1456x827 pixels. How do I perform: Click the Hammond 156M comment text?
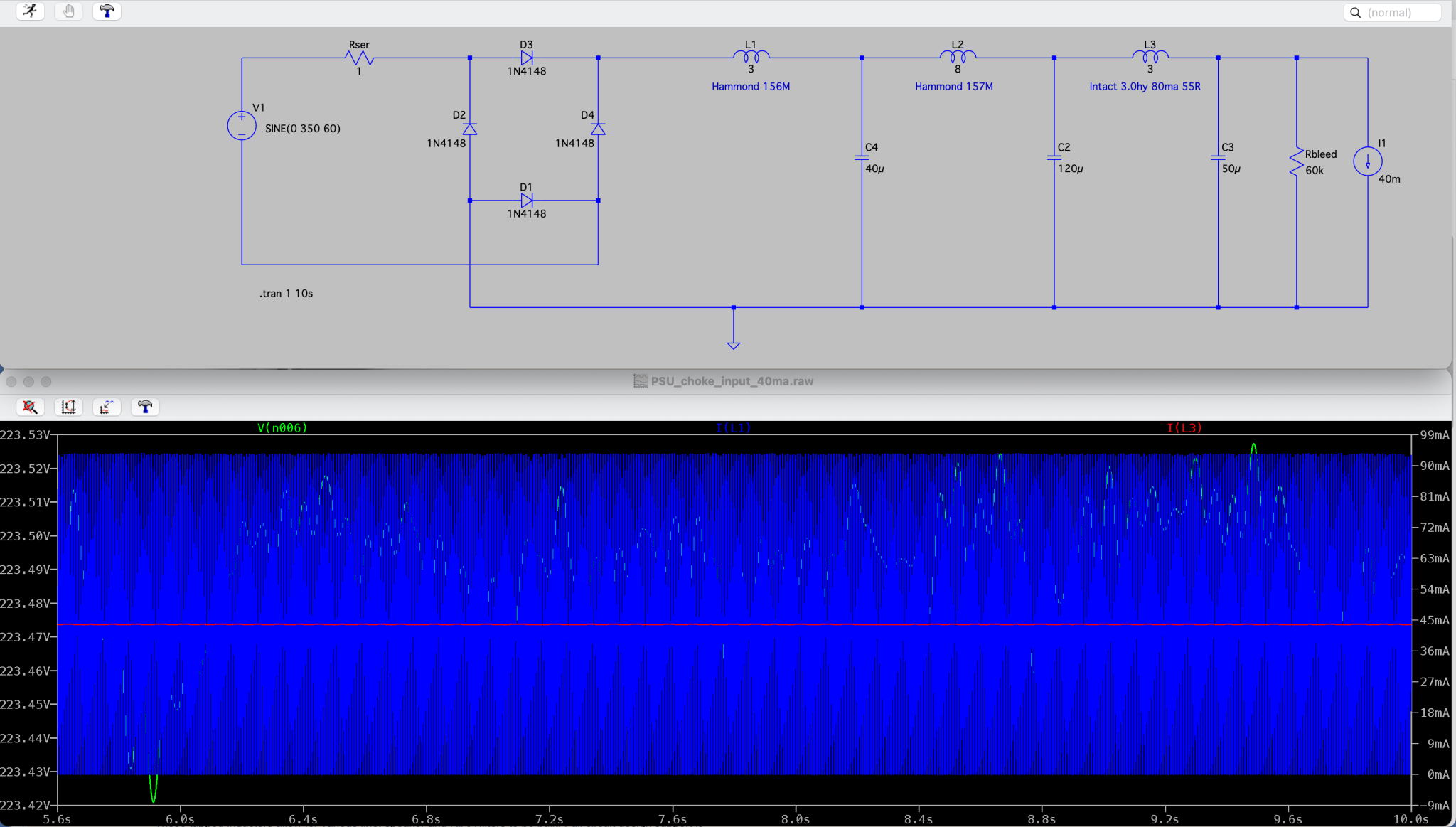click(x=751, y=86)
